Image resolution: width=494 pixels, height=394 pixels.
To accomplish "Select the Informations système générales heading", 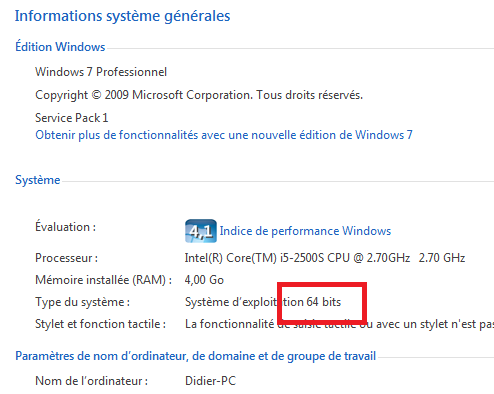I will tap(122, 16).
